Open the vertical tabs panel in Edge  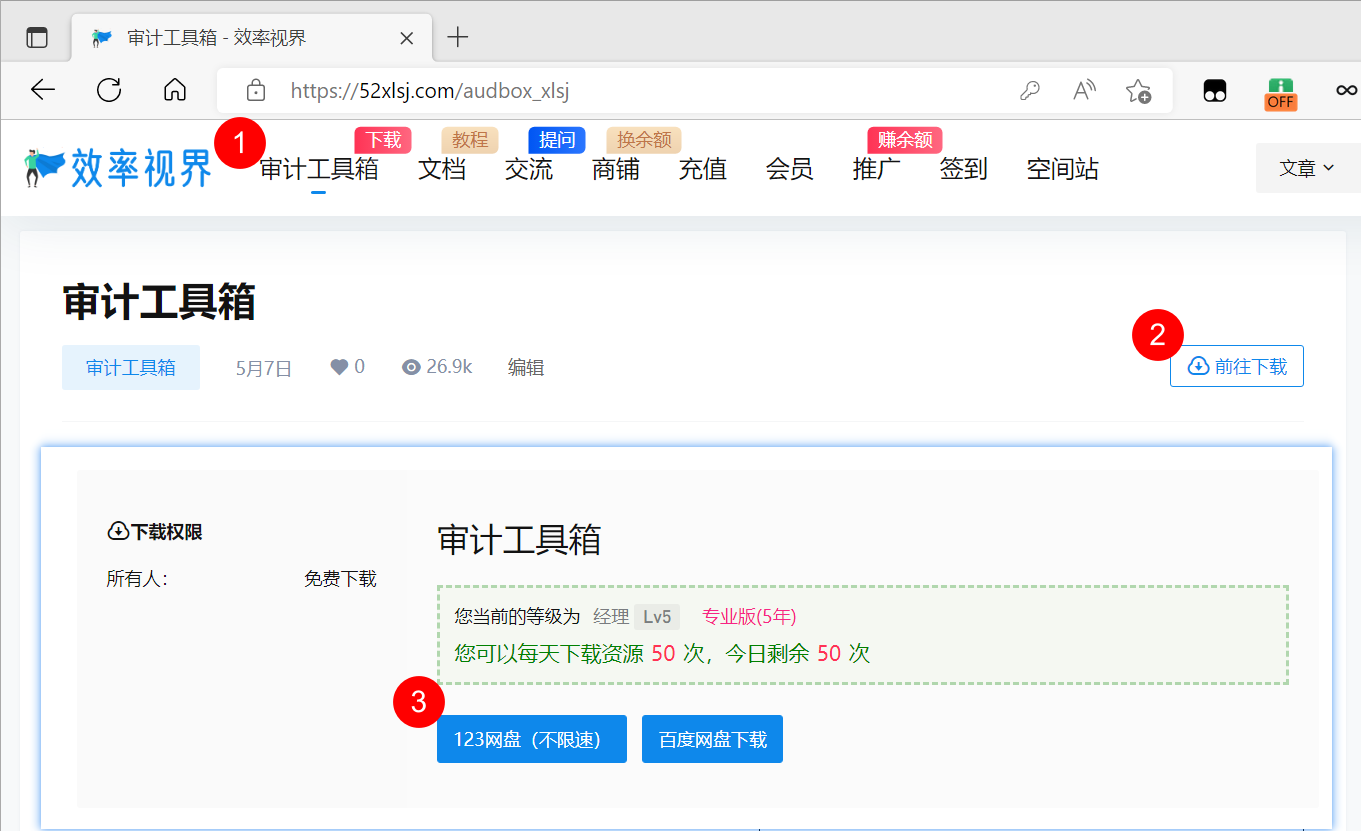pos(38,36)
